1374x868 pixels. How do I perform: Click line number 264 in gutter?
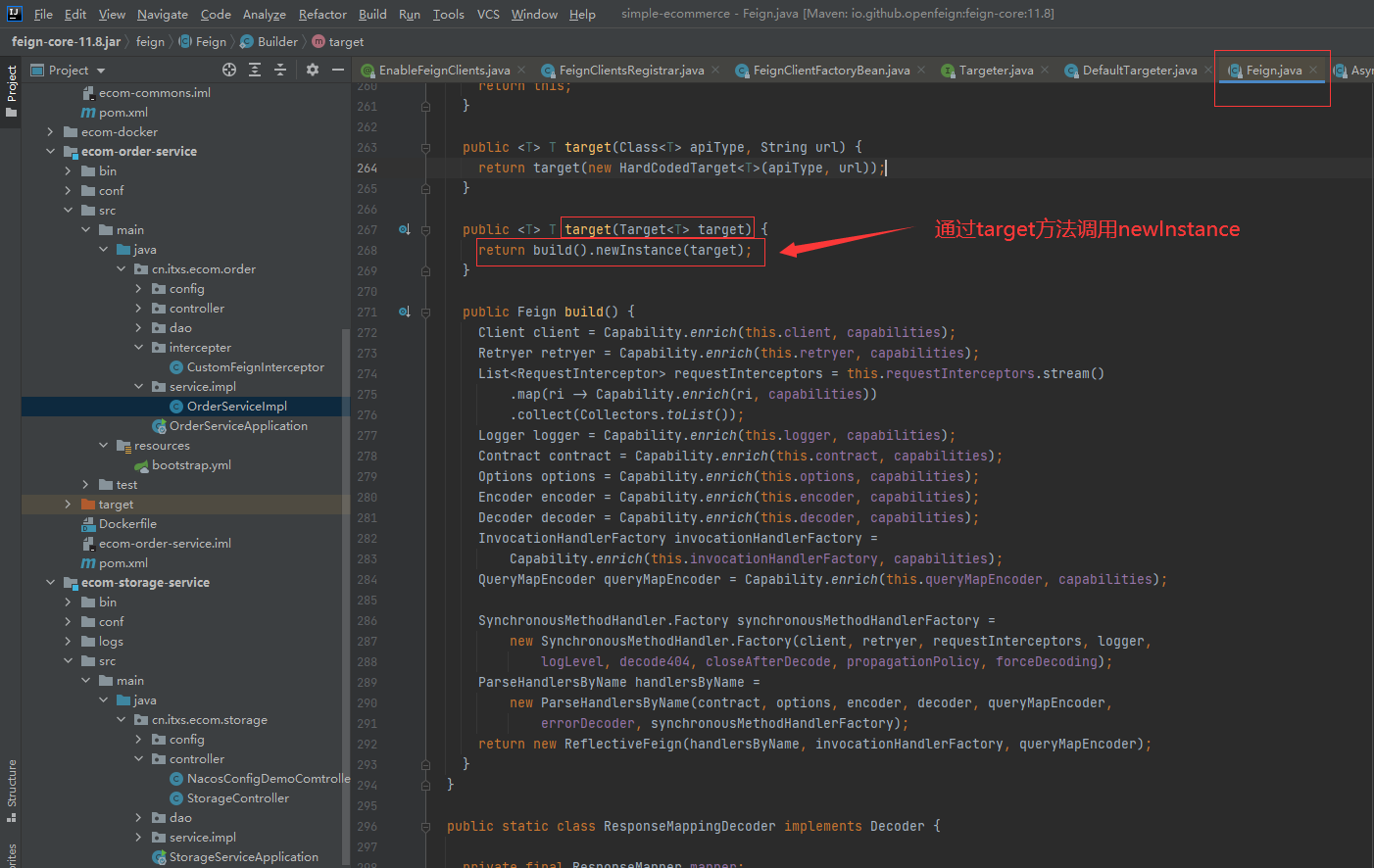pyautogui.click(x=367, y=168)
